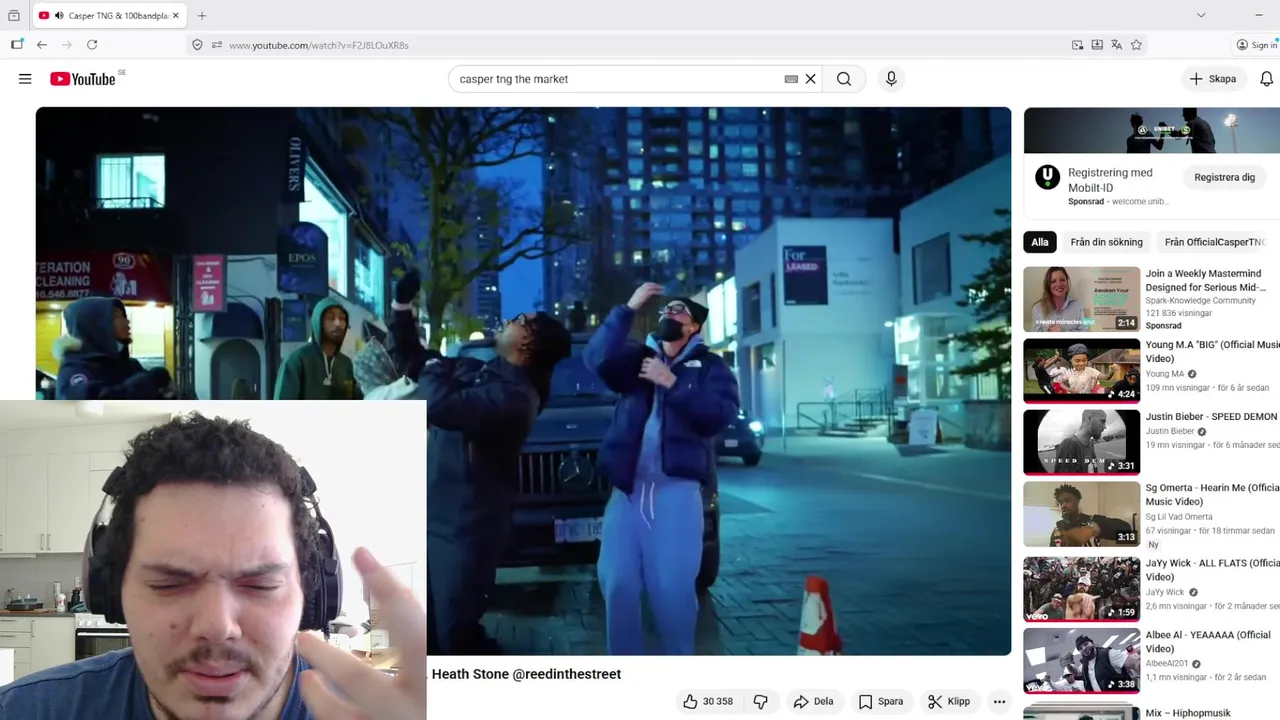Click Sign in on browser toolbar
Screen dimensions: 1280x720
coord(1257,45)
